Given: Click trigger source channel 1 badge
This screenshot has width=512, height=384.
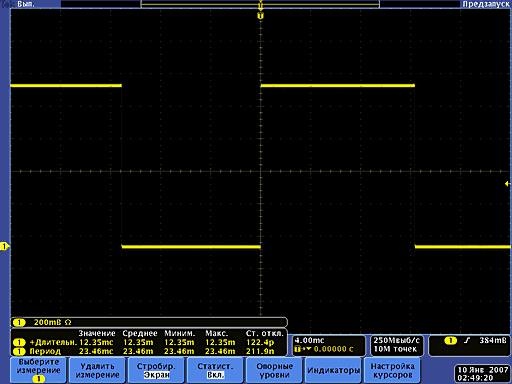Looking at the screenshot, I should [x=451, y=340].
